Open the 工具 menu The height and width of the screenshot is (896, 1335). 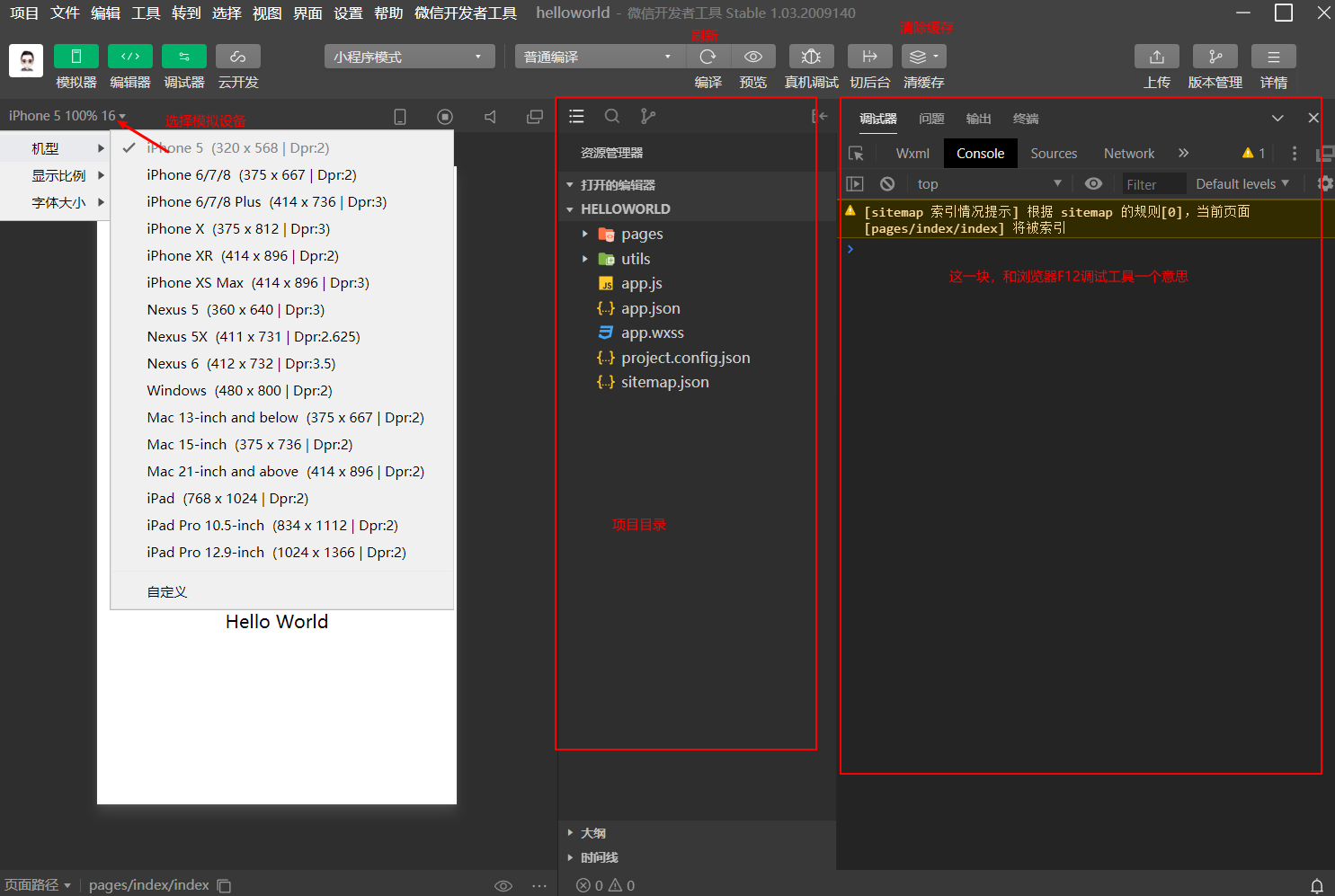[146, 13]
